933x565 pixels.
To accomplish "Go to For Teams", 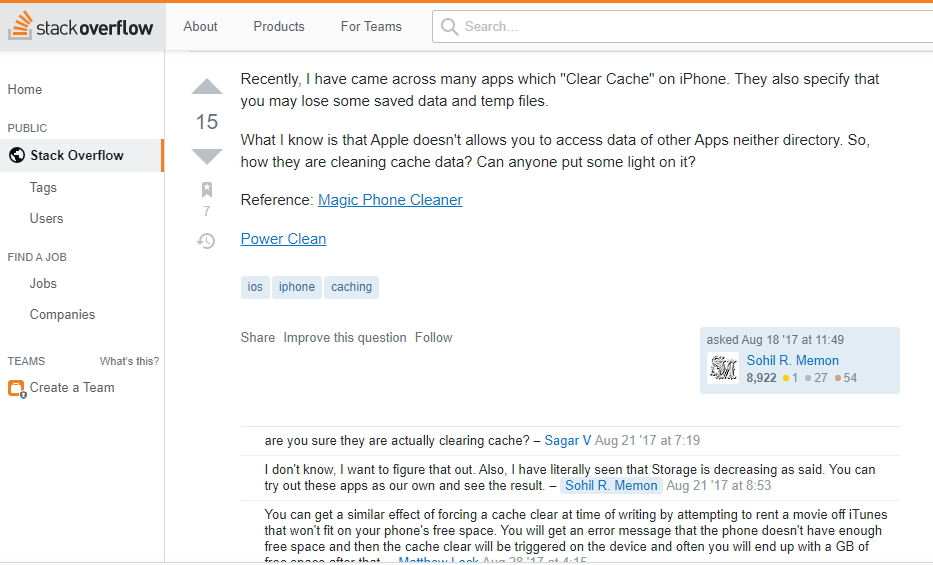I will click(371, 27).
